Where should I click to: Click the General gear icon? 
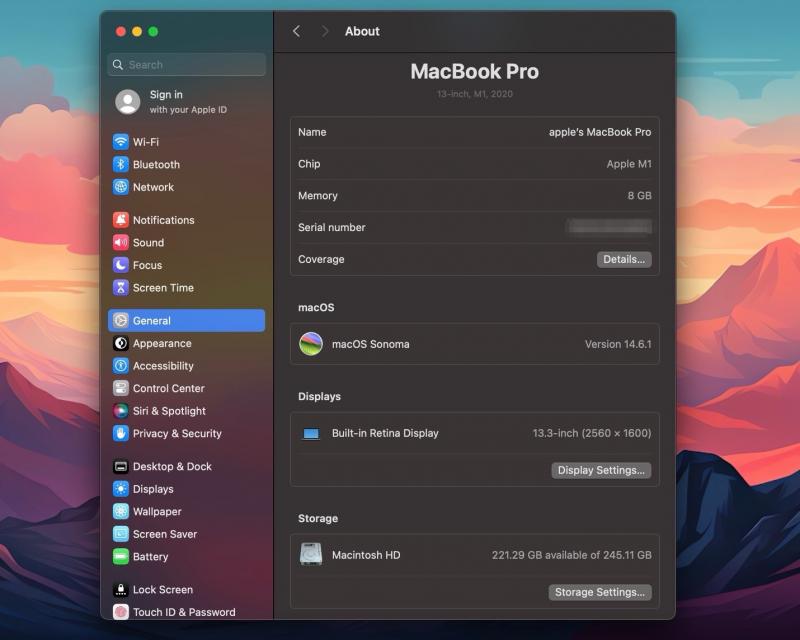click(x=121, y=321)
